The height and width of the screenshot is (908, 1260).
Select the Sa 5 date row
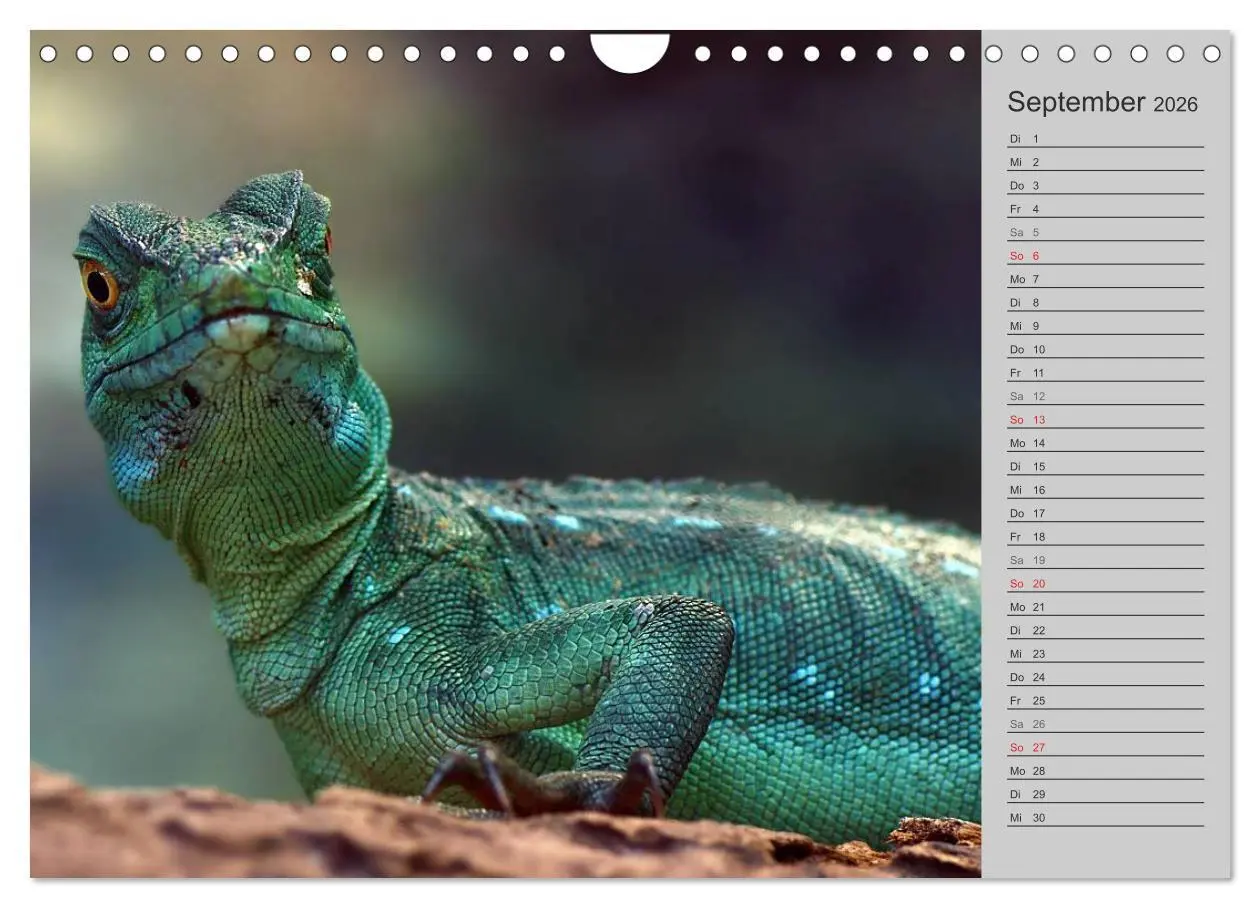coord(1105,233)
